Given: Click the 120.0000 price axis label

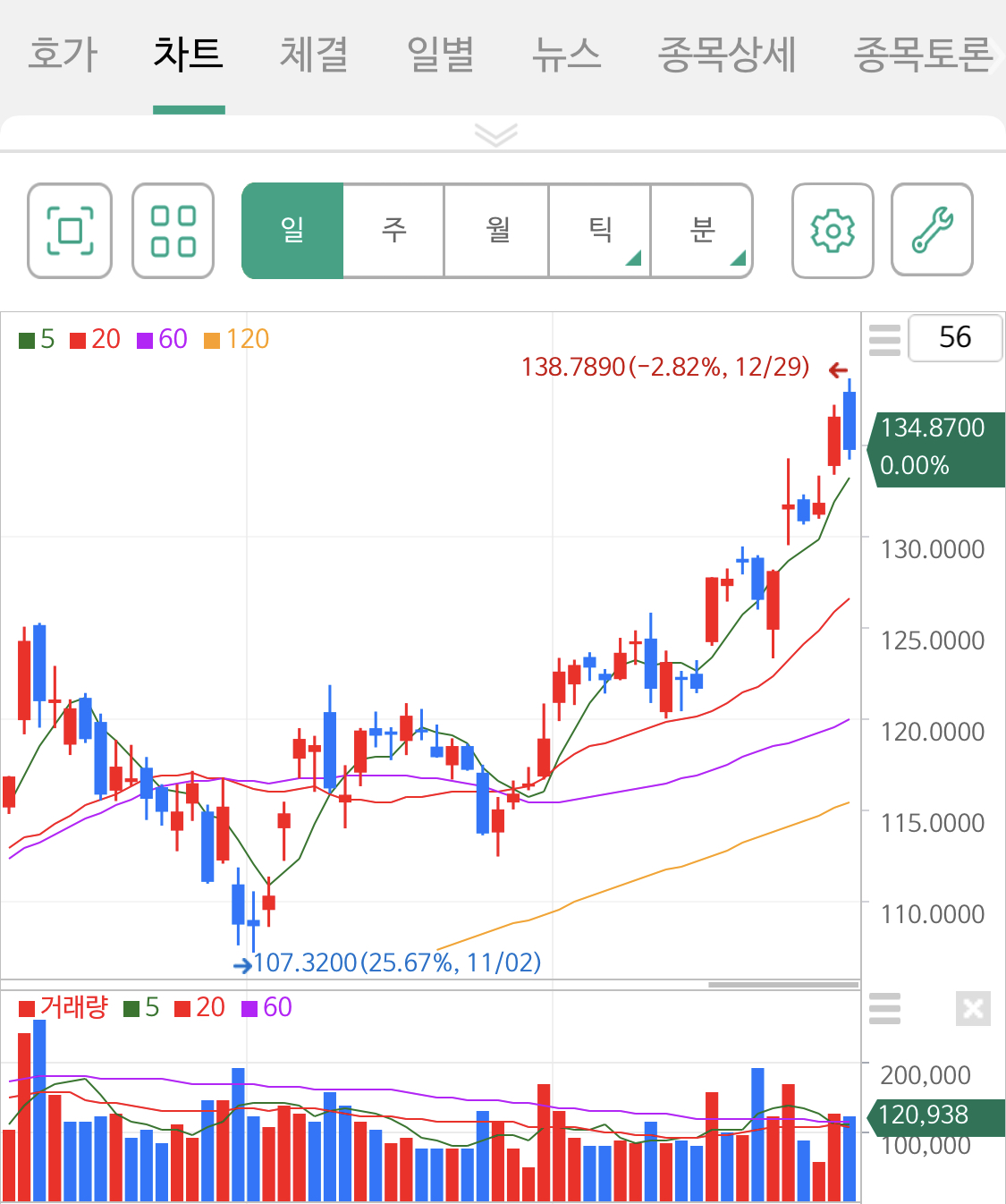Looking at the screenshot, I should 933,732.
